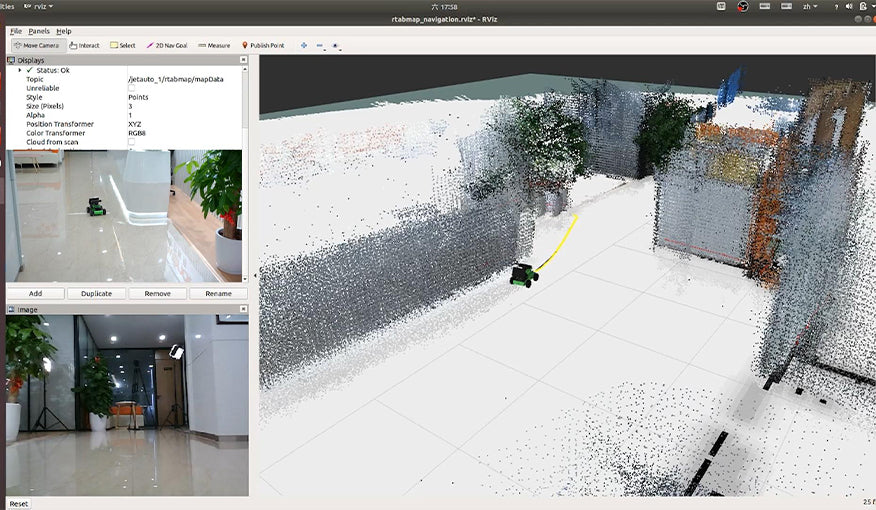Close the Displays panel

(x=244, y=60)
